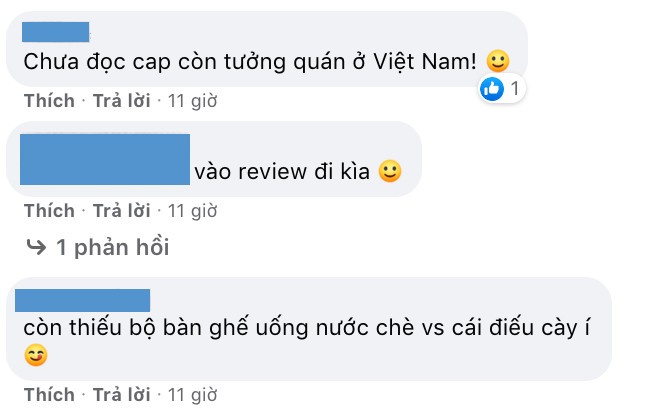Image resolution: width=658 pixels, height=412 pixels.
Task: Reply to the 'Chưa đọc cap' comment via 'Trả lời'
Action: pyautogui.click(x=121, y=101)
